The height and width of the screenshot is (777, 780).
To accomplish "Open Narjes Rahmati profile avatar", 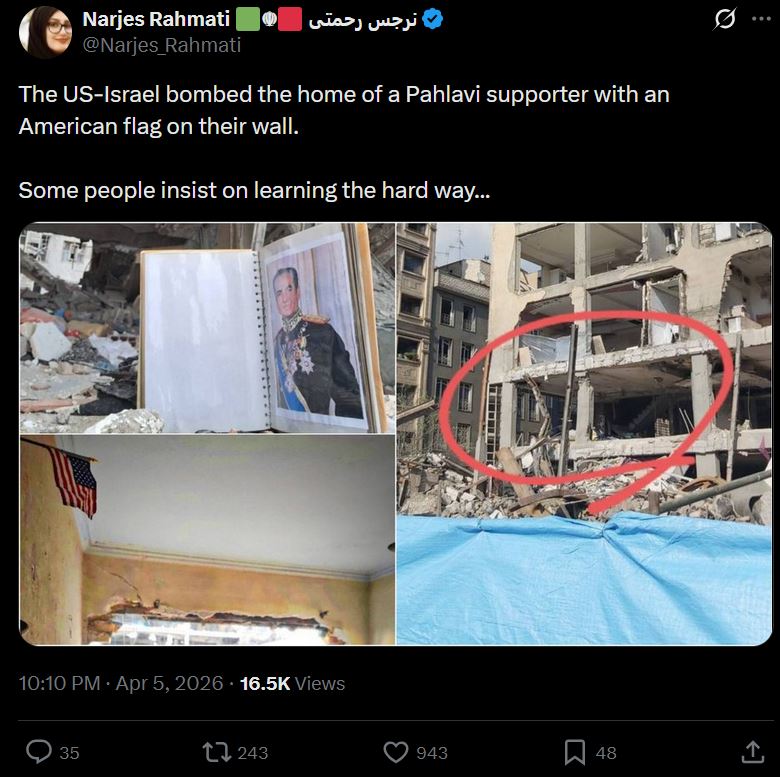I will 45,32.
